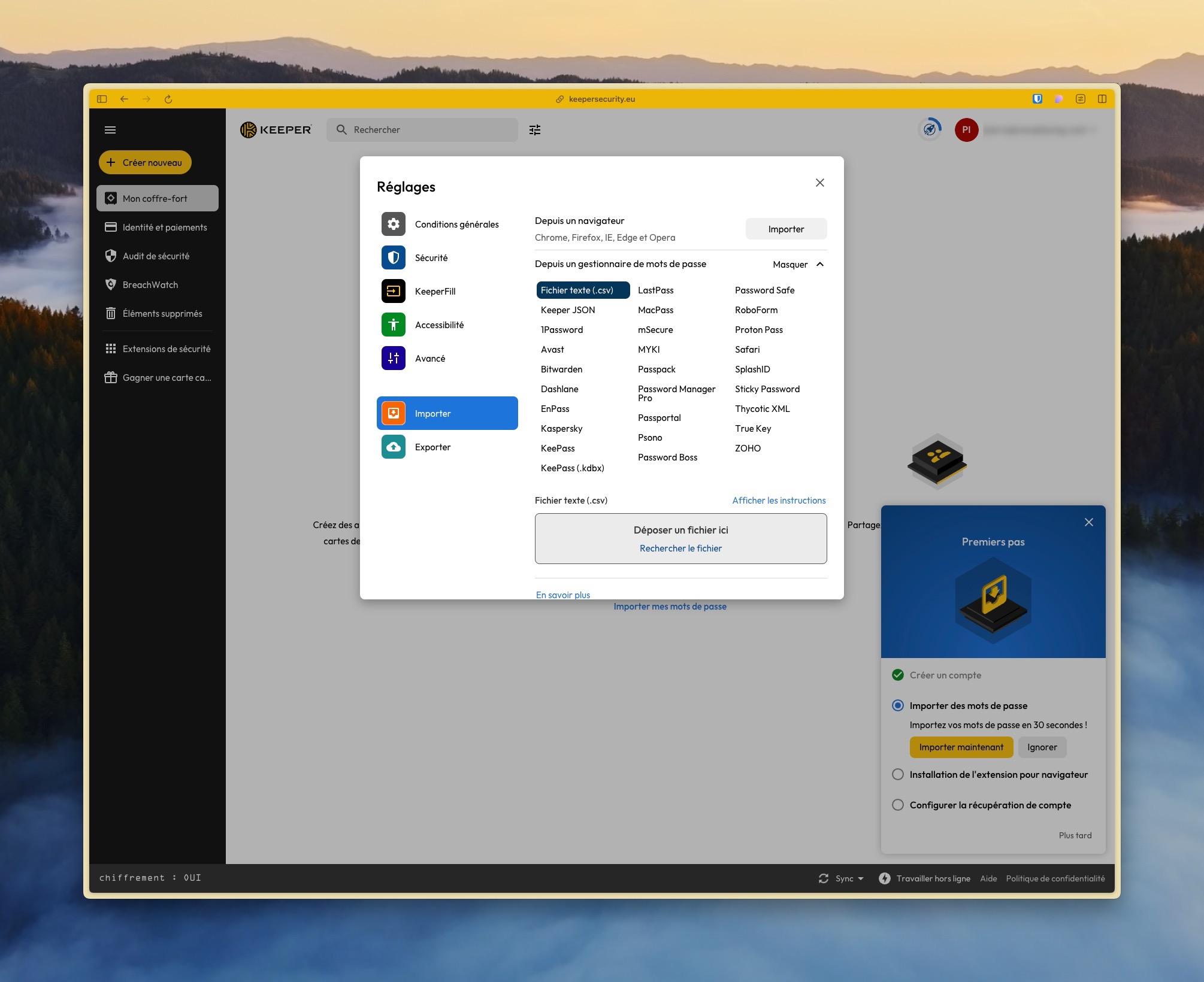The height and width of the screenshot is (982, 1204).
Task: Click the Avancé sliders icon
Action: point(394,358)
